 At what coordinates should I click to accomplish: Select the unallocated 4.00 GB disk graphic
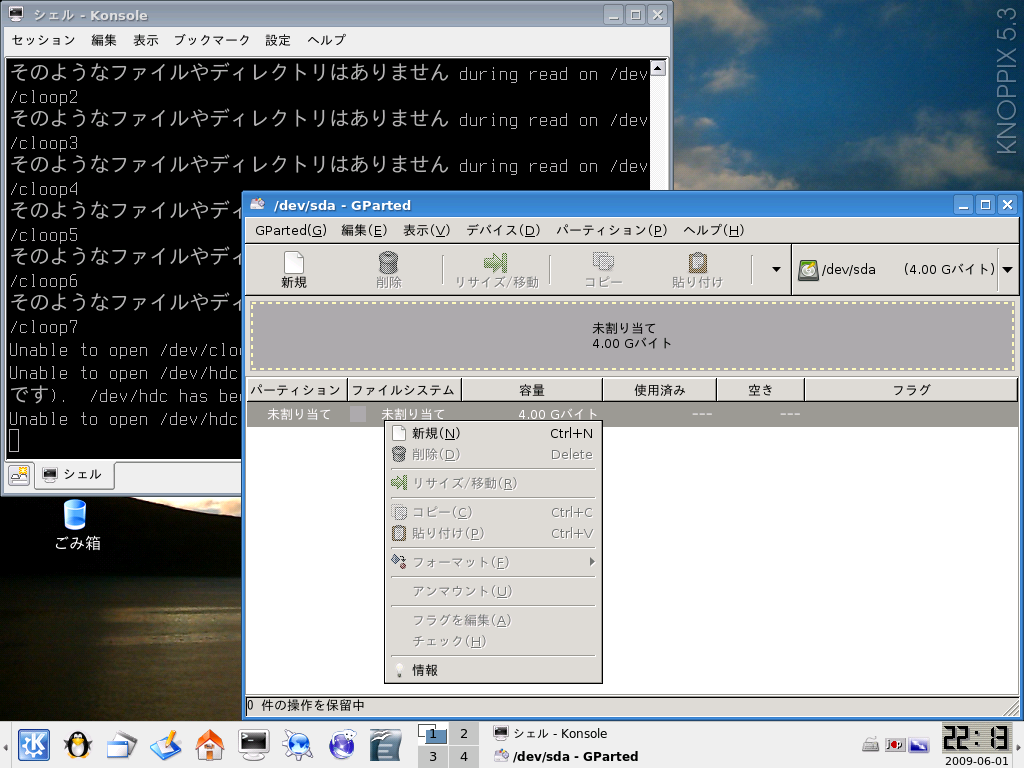coord(632,336)
